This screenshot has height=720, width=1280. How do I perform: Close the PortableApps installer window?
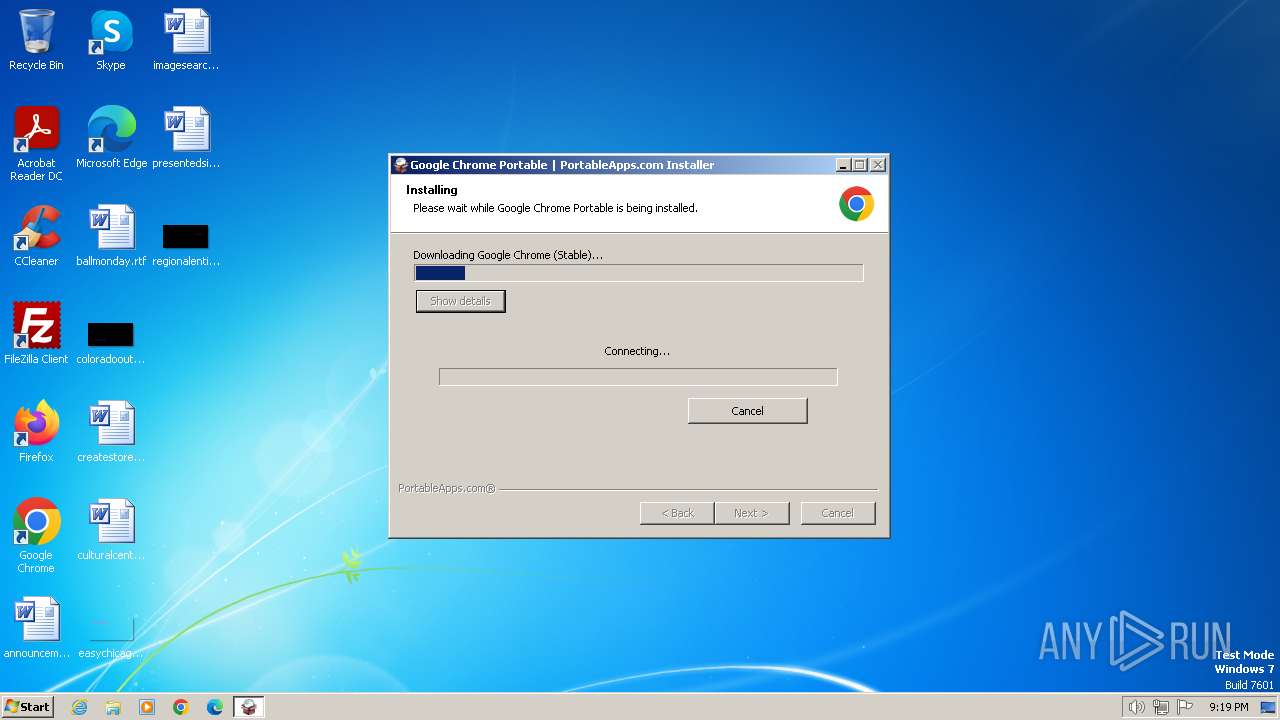tap(878, 165)
